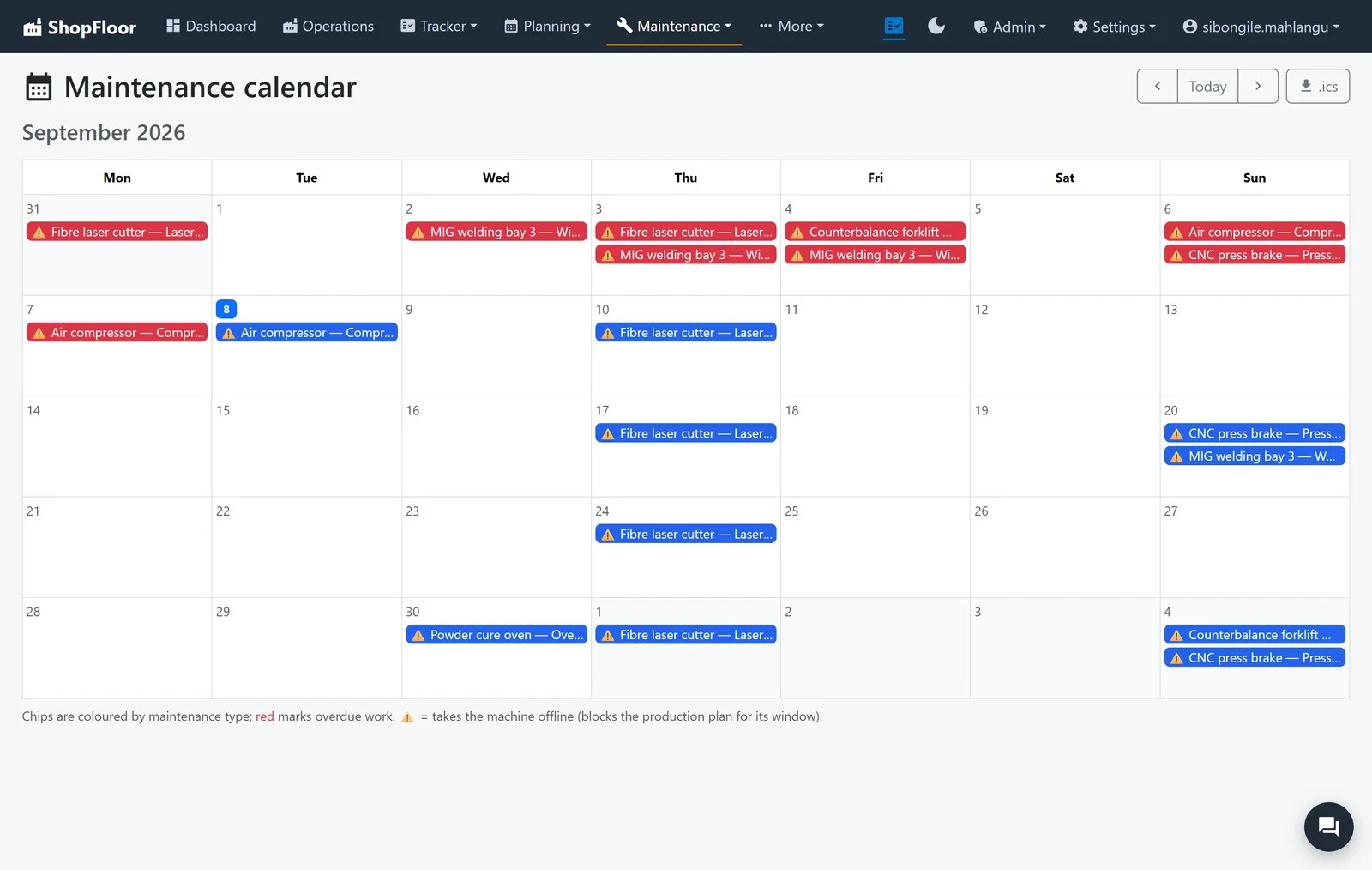
Task: Click day number 22 cell label
Action: click(x=223, y=511)
